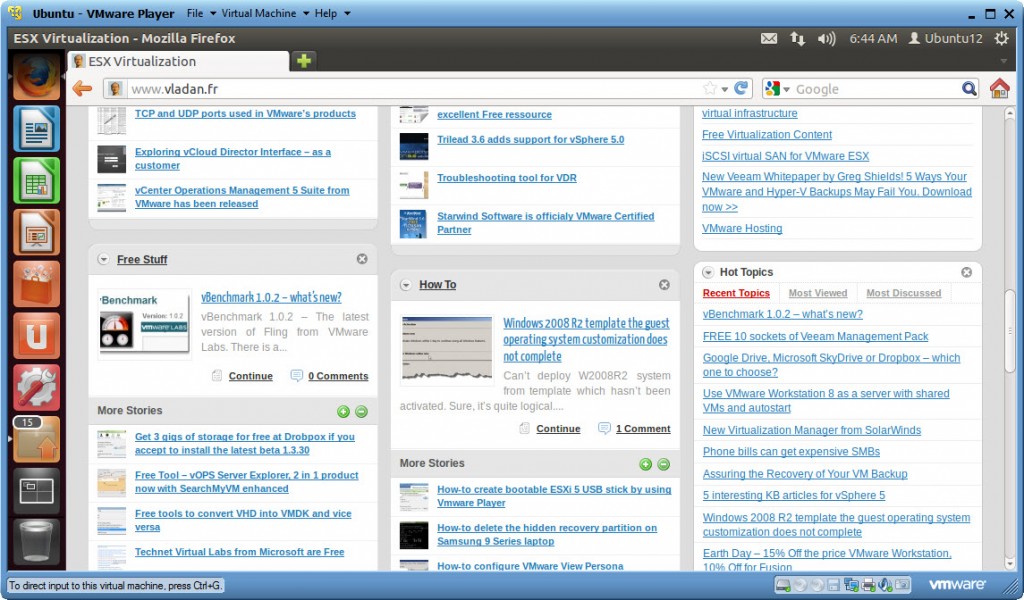Click the VMware network adapter status icon

pyautogui.click(x=850, y=584)
